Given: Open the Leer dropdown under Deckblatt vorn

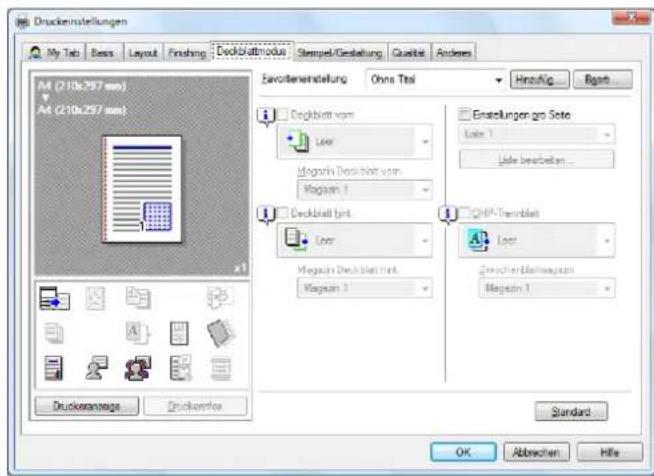Looking at the screenshot, I should (x=354, y=141).
